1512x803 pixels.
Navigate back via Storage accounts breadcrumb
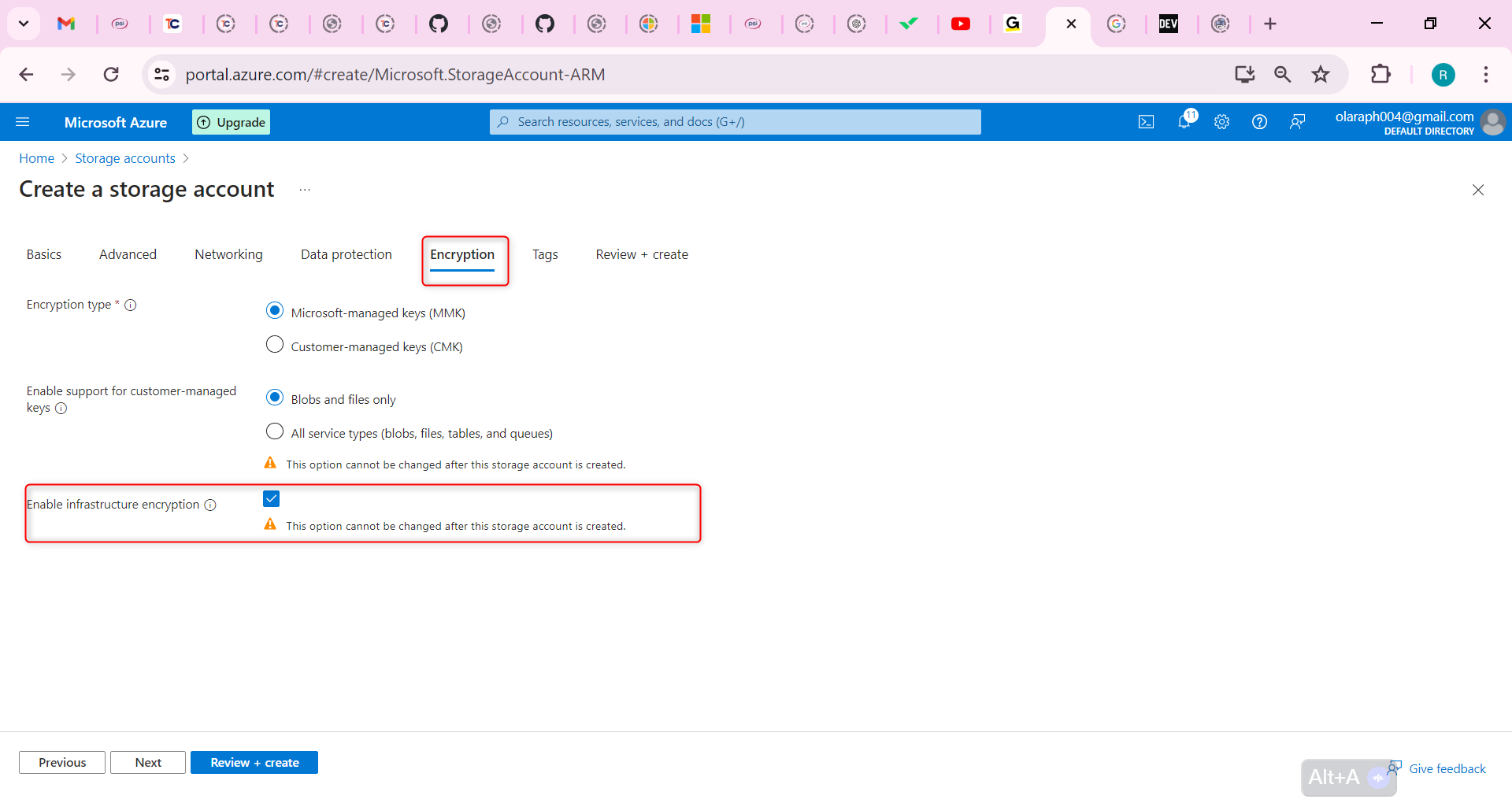pyautogui.click(x=124, y=158)
